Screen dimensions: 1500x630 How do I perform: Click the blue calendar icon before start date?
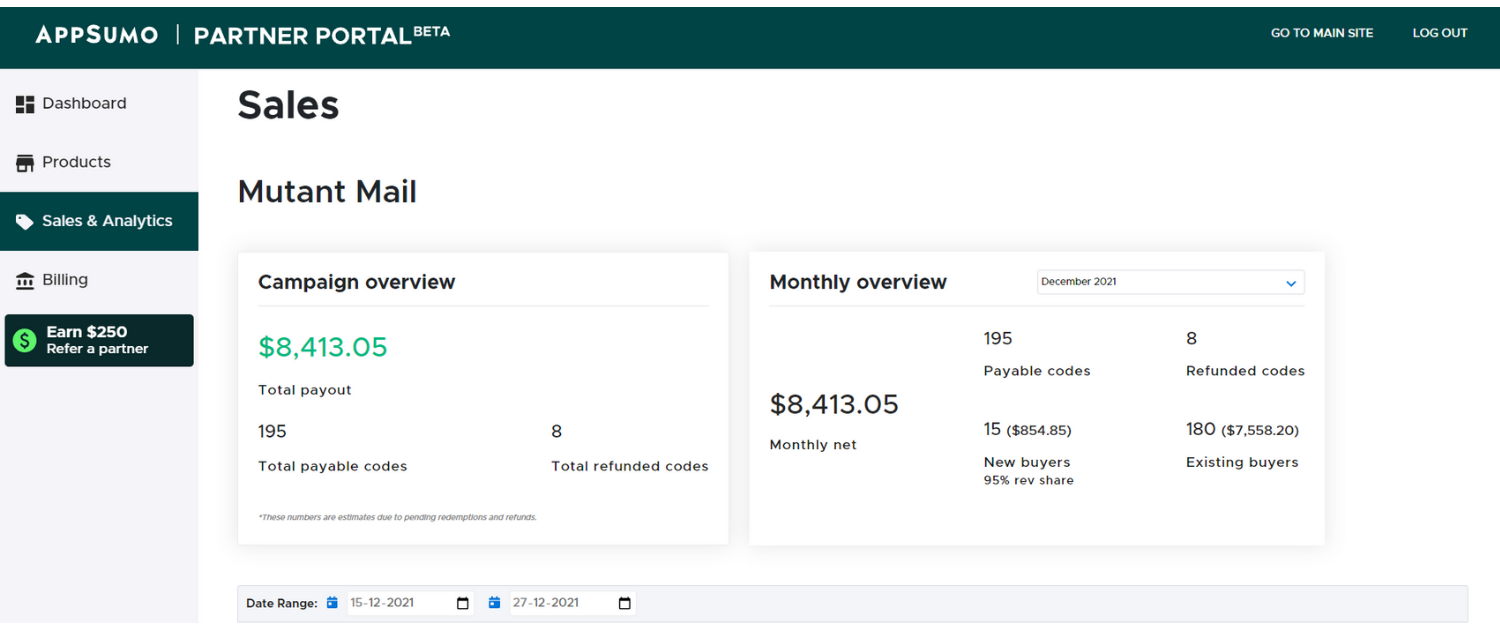[x=332, y=603]
